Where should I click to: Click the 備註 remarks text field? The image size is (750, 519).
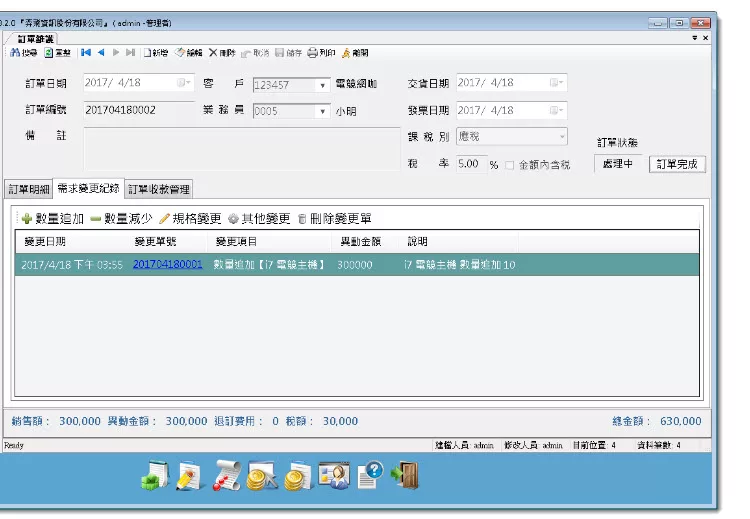(x=240, y=150)
